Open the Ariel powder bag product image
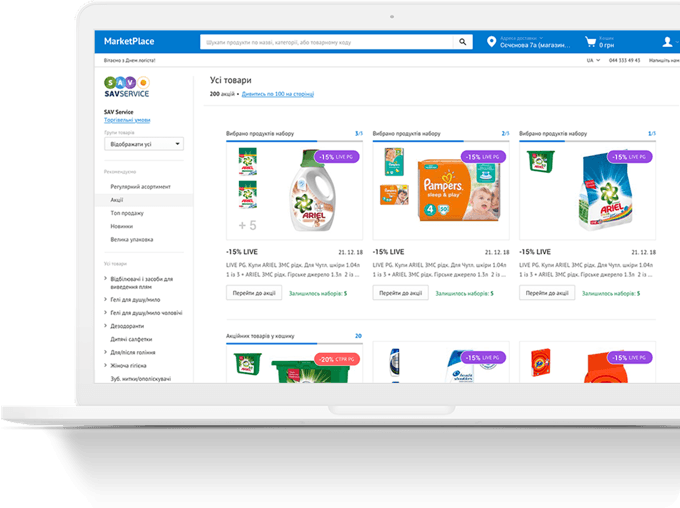680x508 pixels. (605, 192)
